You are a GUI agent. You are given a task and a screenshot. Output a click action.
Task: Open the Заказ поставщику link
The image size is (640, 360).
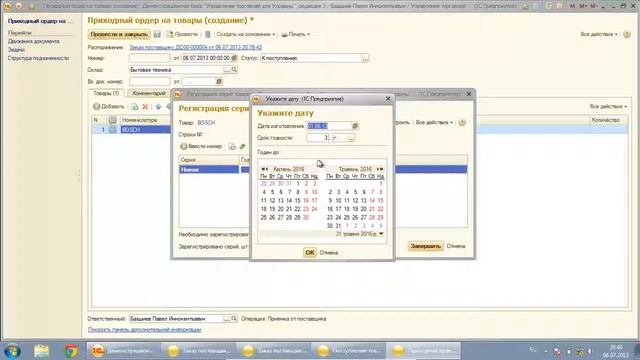pos(196,47)
